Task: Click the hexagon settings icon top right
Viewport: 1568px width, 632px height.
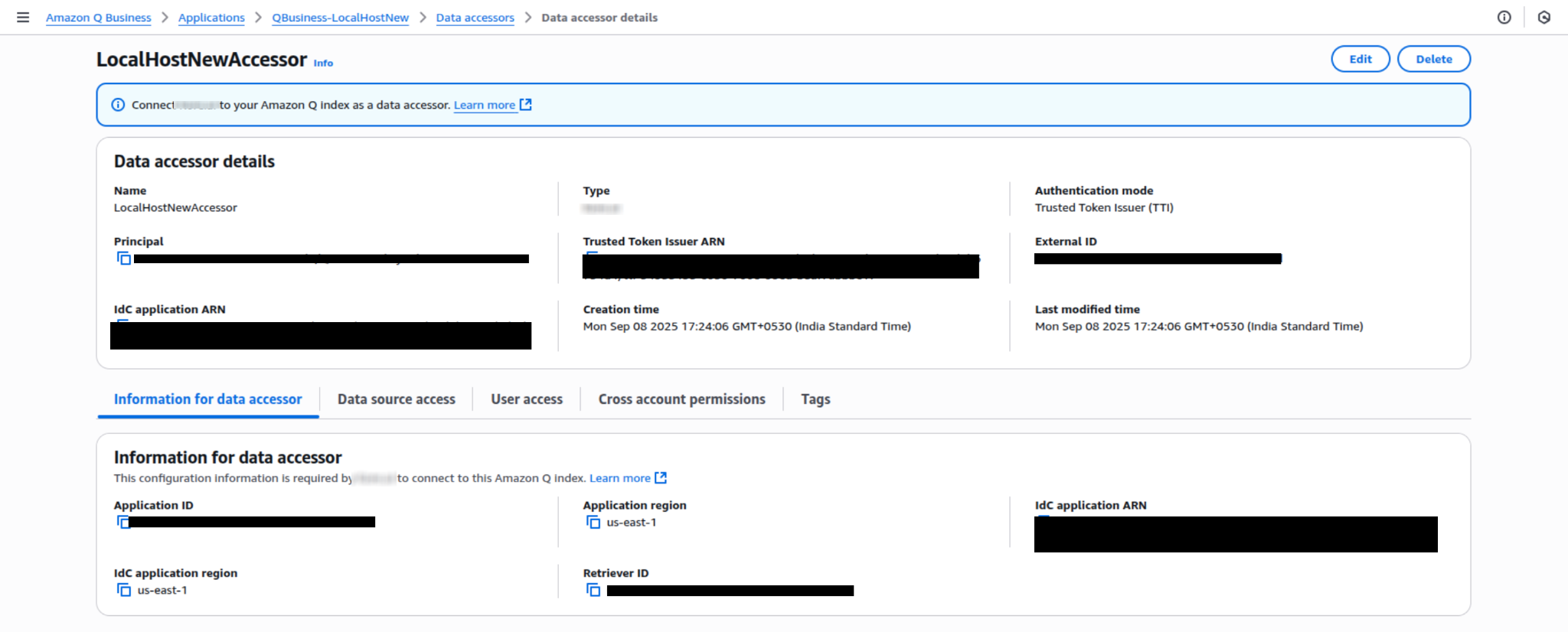Action: click(1543, 18)
